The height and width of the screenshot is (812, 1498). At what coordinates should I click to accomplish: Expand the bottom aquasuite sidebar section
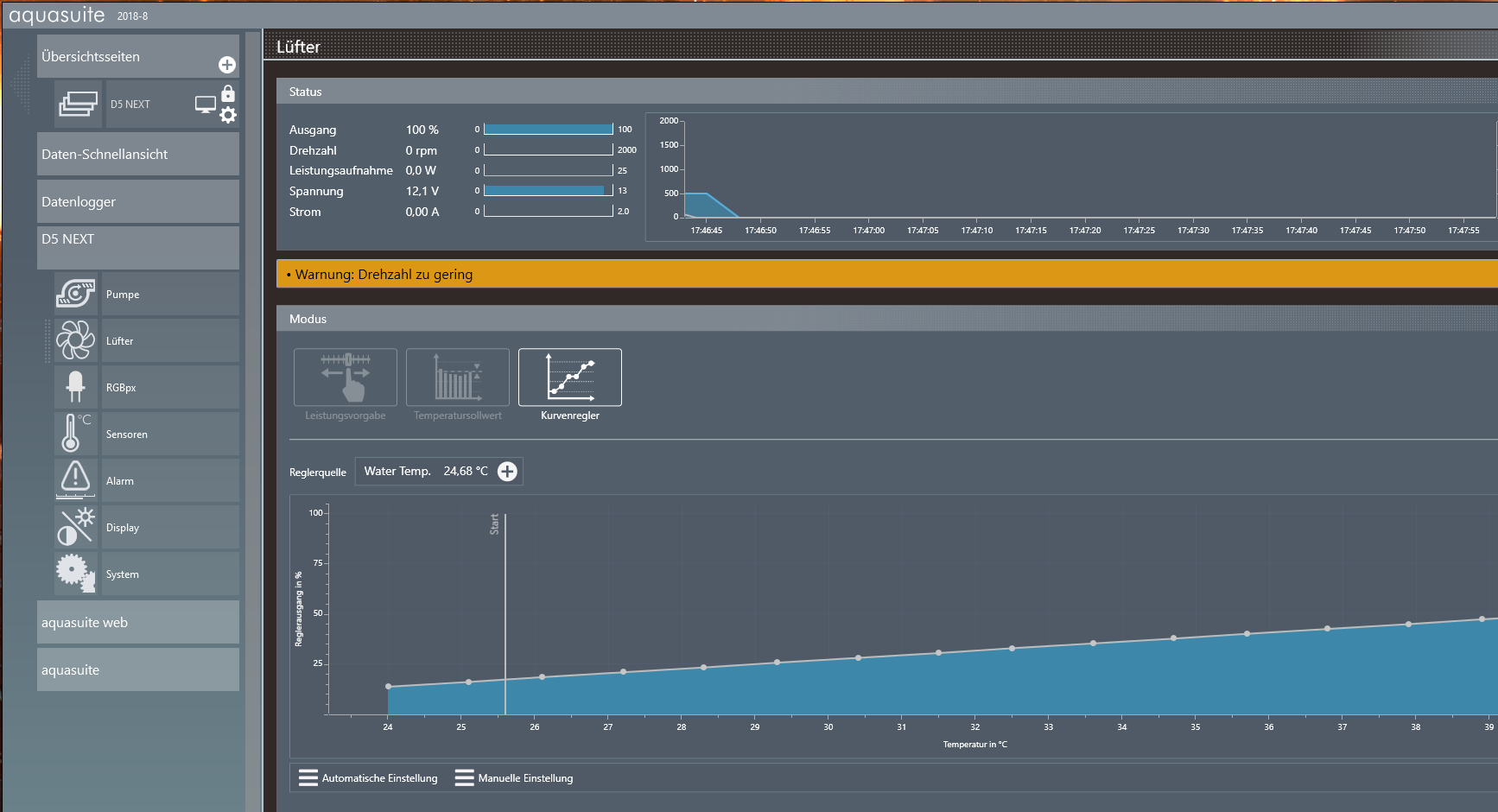pyautogui.click(x=138, y=669)
